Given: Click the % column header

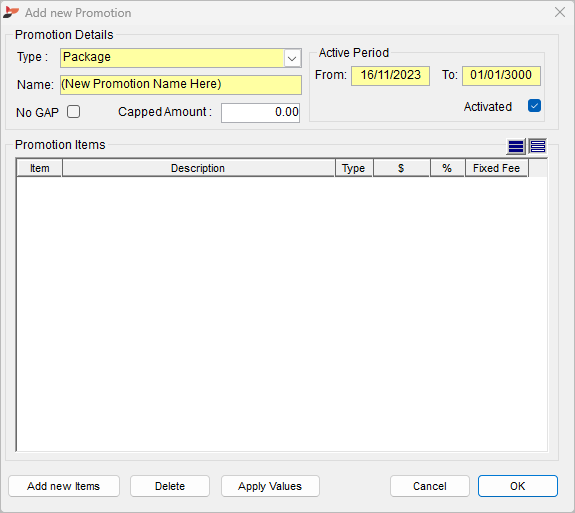Looking at the screenshot, I should coord(447,168).
